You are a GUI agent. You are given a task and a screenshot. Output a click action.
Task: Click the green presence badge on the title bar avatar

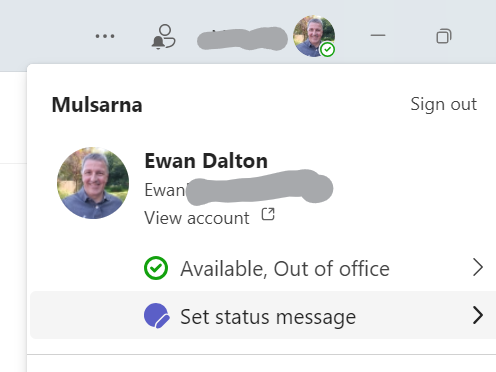point(327,50)
